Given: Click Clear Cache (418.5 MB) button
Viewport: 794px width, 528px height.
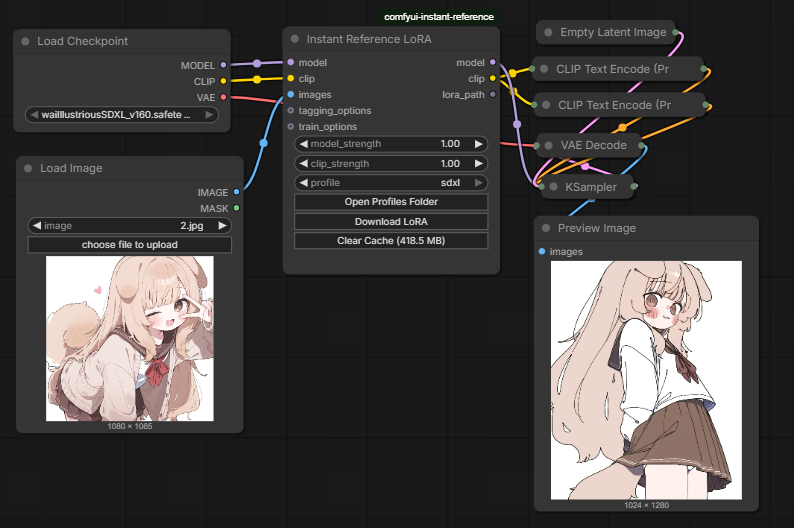Looking at the screenshot, I should (391, 241).
